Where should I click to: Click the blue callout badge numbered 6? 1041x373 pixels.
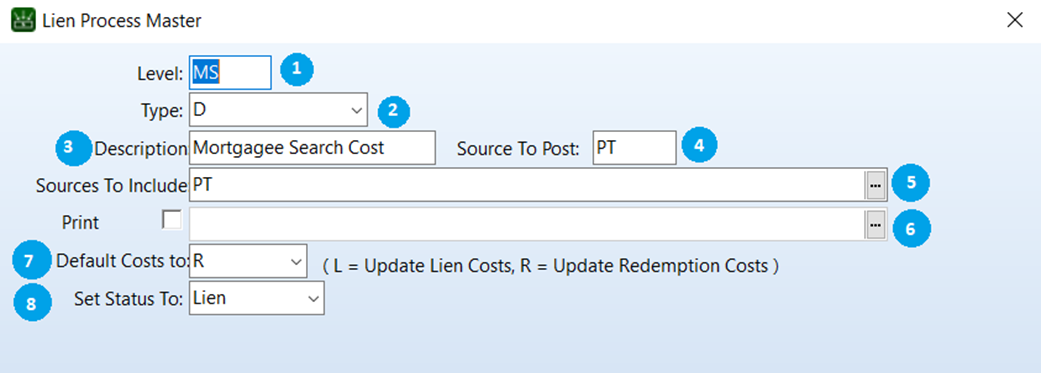click(911, 229)
